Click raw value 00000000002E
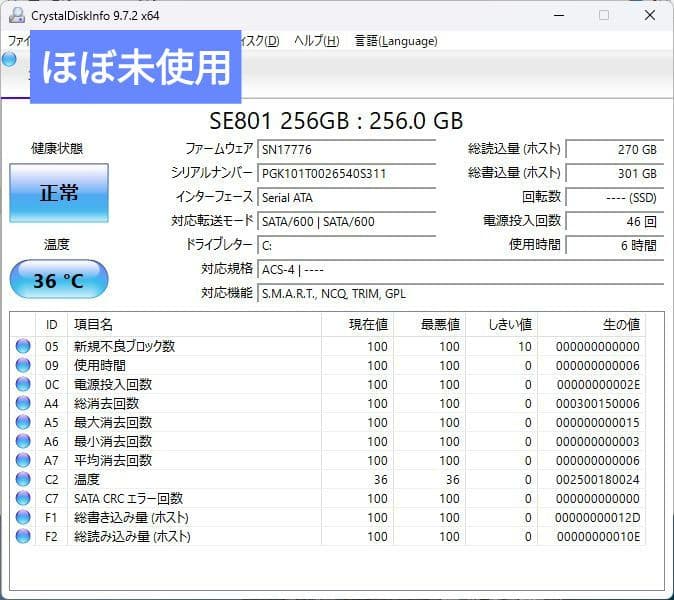 click(x=598, y=384)
